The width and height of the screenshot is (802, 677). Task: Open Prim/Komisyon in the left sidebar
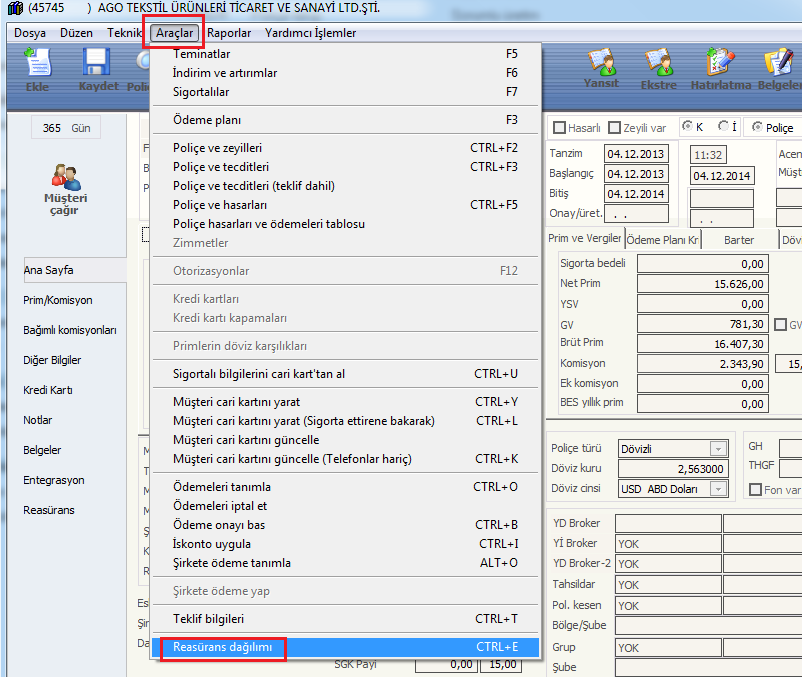[x=58, y=300]
